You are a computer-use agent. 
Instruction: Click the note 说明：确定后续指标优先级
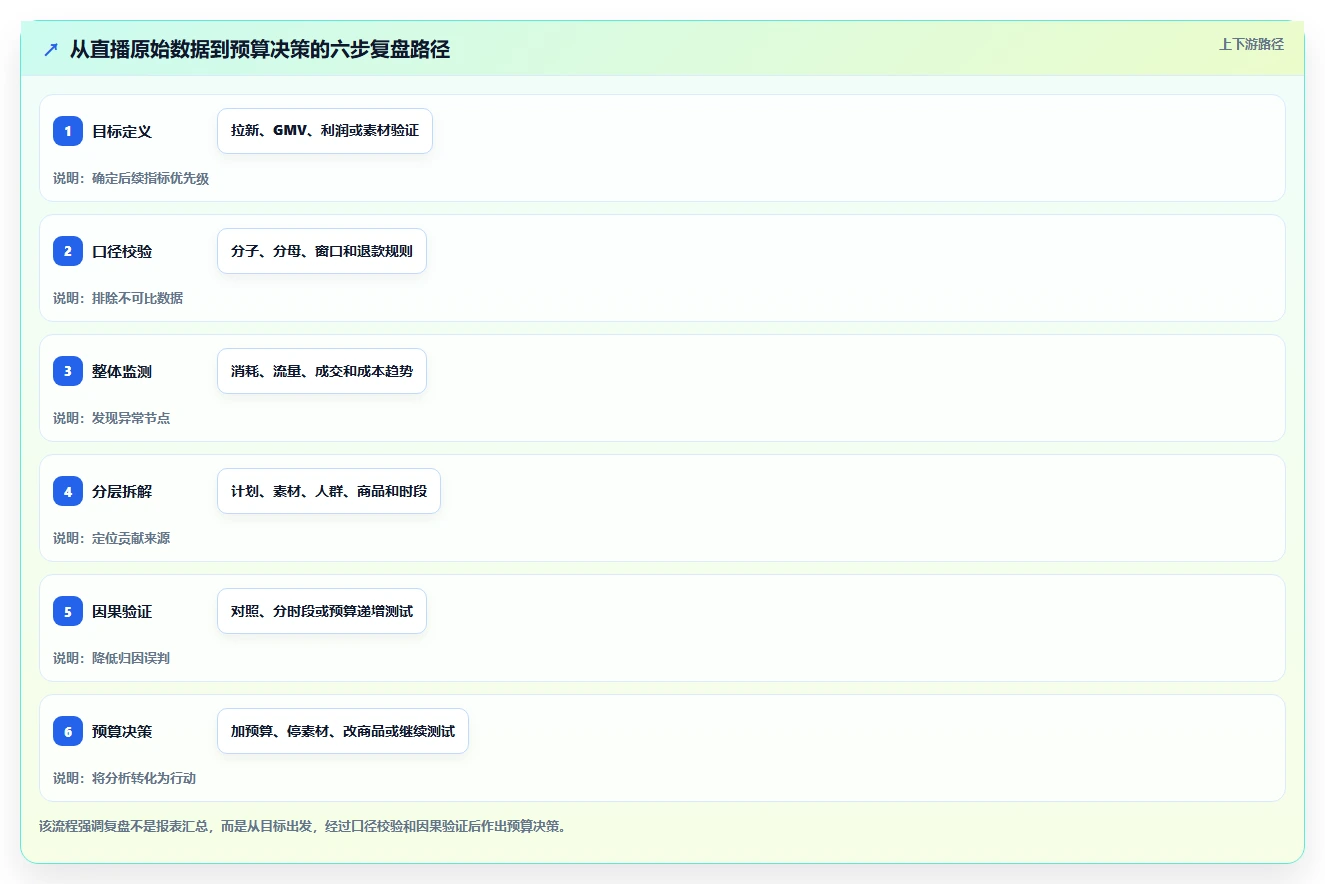click(131, 178)
